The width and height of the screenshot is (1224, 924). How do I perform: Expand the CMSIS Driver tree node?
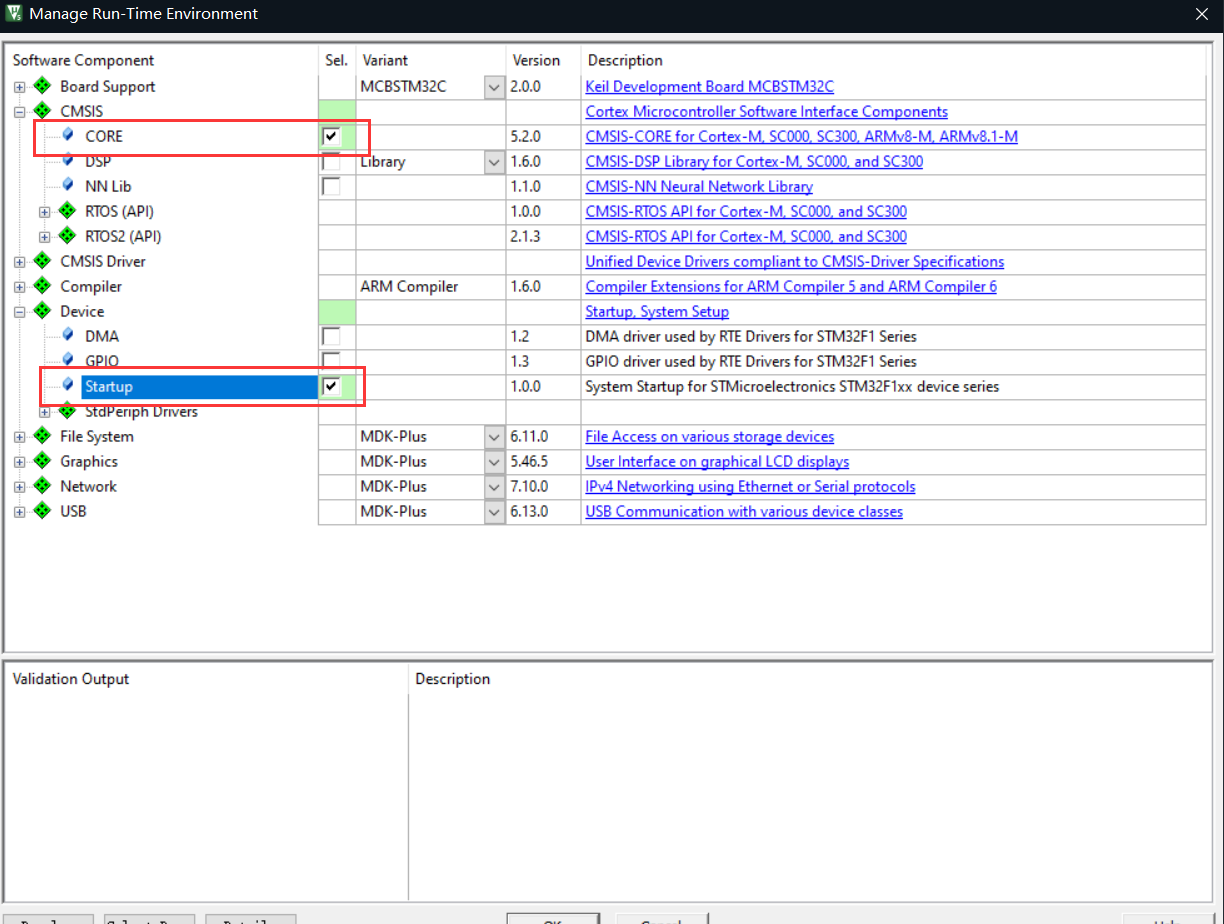pyautogui.click(x=19, y=262)
